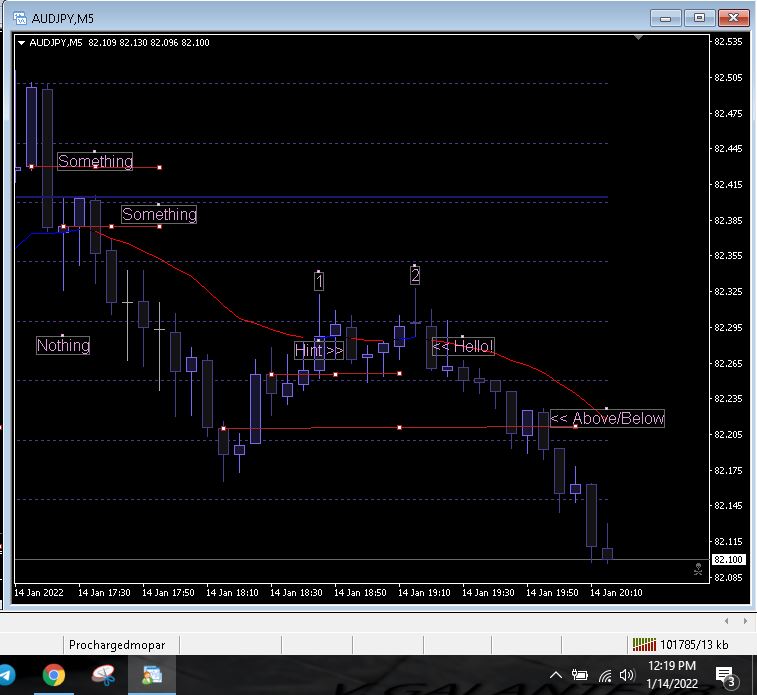Select the 'Hint >>' text label
The height and width of the screenshot is (695, 757).
click(x=319, y=350)
